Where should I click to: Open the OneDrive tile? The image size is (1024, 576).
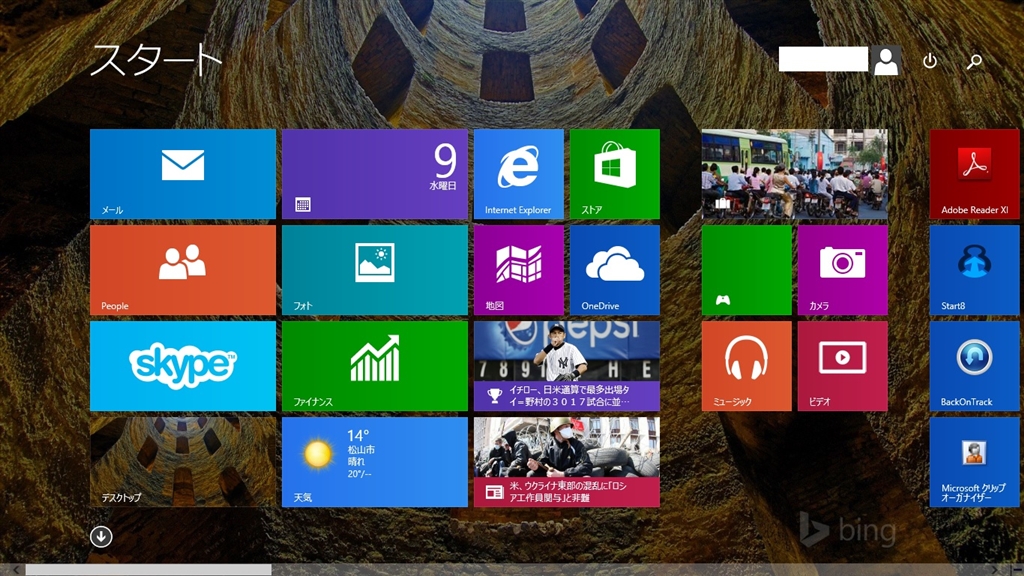click(615, 270)
